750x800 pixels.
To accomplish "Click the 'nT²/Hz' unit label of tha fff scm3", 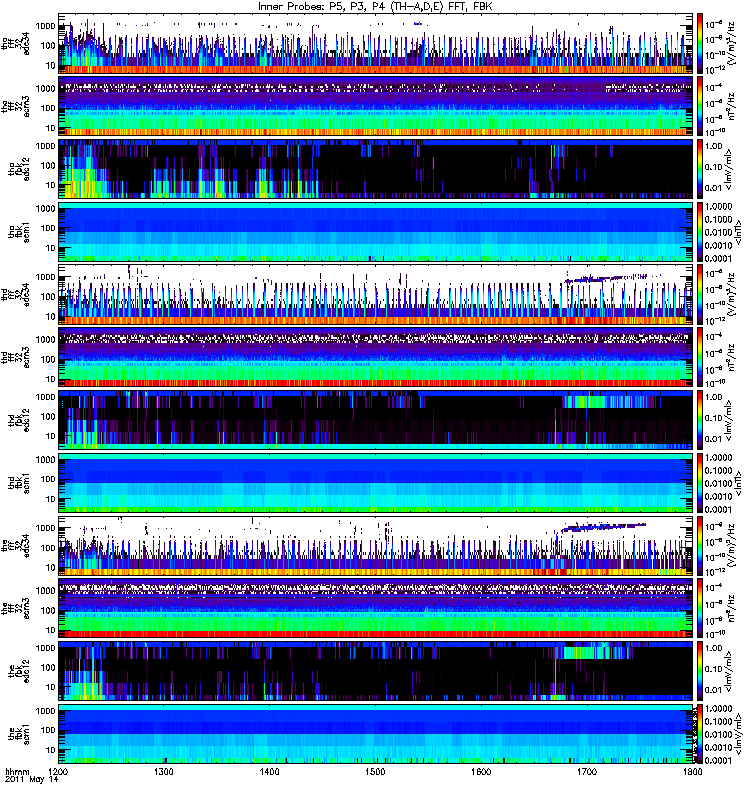I will click(x=733, y=106).
